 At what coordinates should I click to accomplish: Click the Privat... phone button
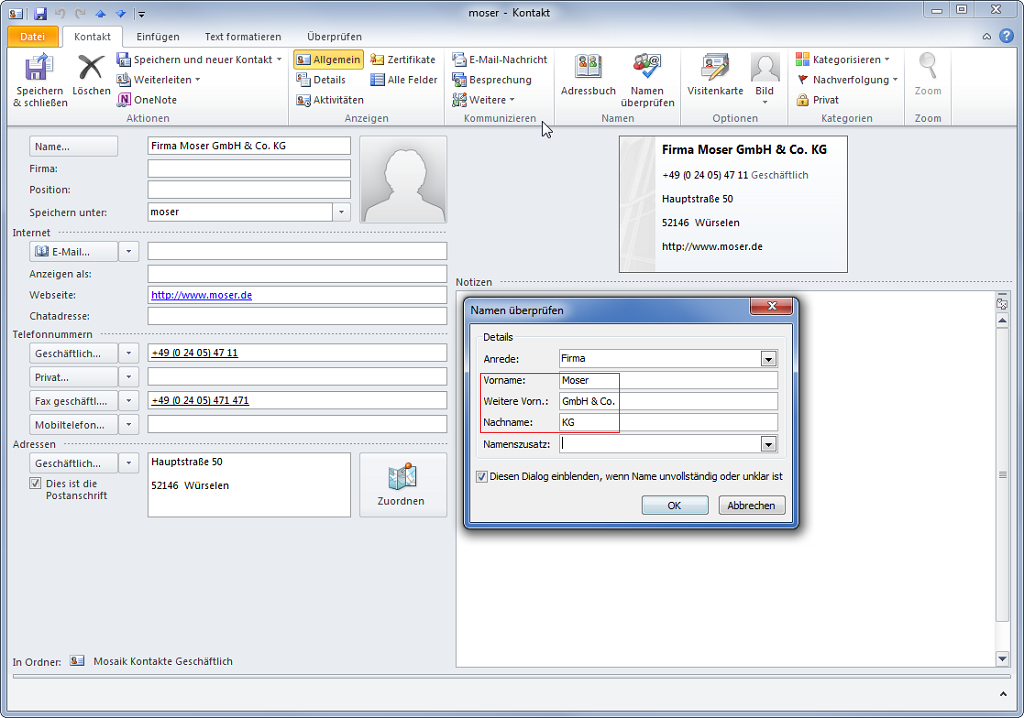[73, 377]
